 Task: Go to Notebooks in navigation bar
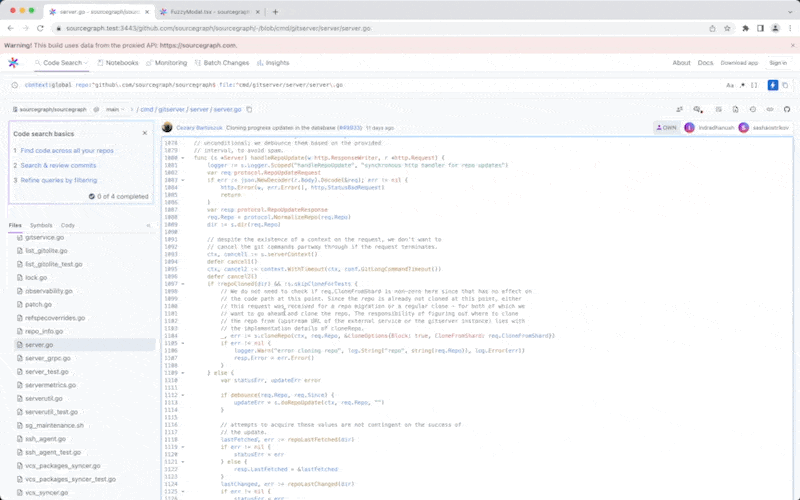pos(117,63)
